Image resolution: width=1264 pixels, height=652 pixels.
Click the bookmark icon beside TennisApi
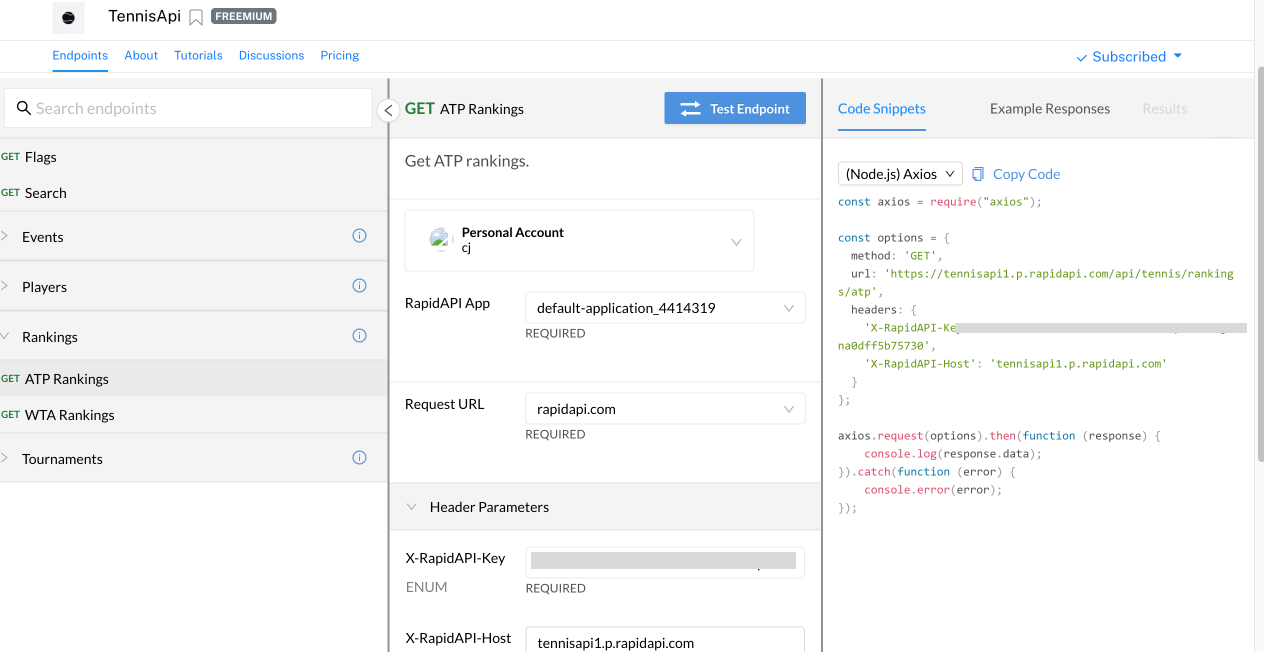[x=196, y=17]
